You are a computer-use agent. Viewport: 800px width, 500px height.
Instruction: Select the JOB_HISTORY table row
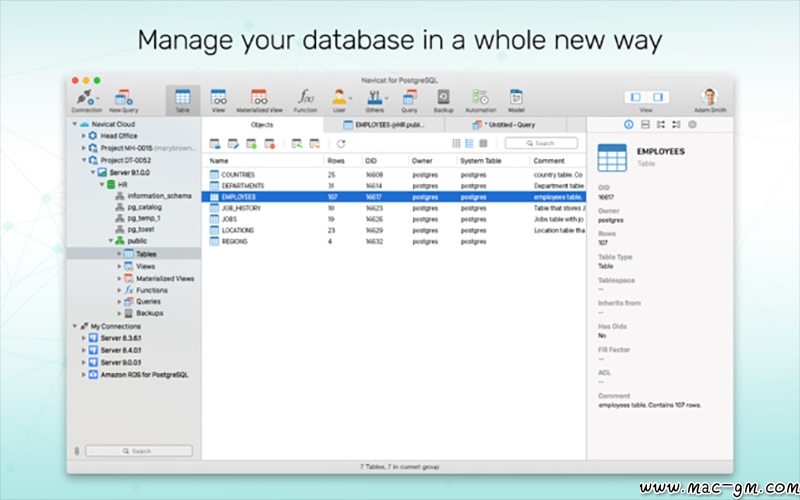pyautogui.click(x=393, y=208)
